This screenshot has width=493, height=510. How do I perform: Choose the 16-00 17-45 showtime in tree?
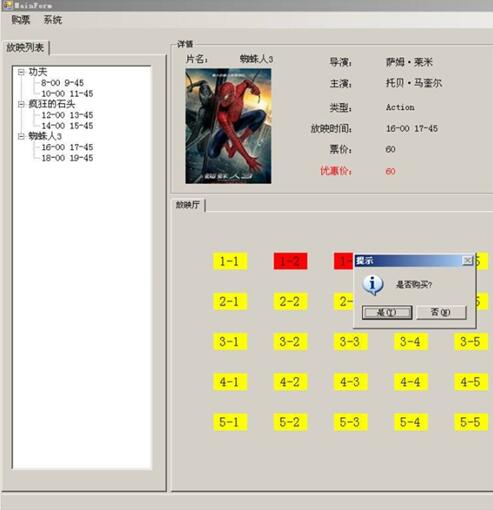coord(67,147)
